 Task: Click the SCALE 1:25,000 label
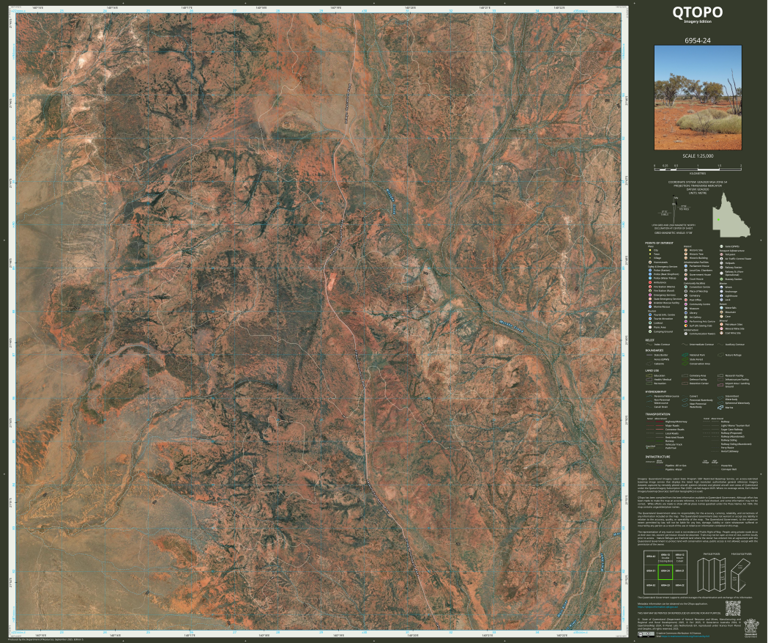pos(697,156)
